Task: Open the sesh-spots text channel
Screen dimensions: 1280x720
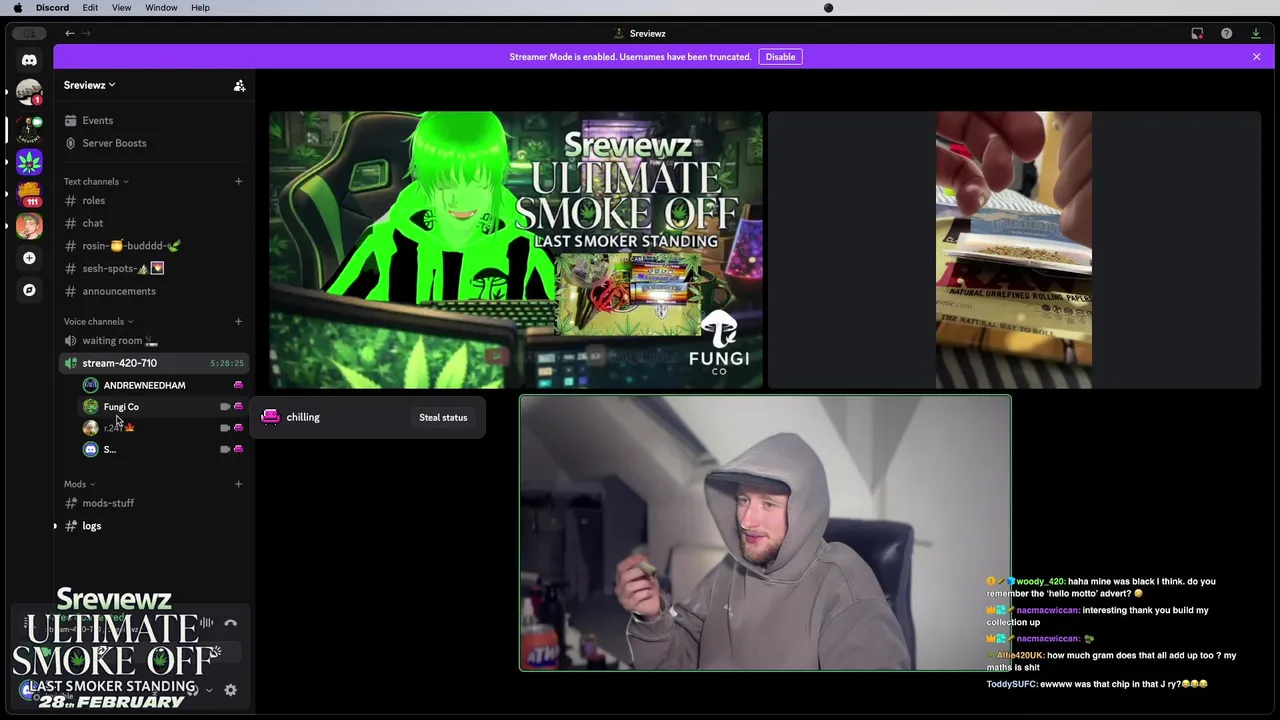Action: click(153, 269)
